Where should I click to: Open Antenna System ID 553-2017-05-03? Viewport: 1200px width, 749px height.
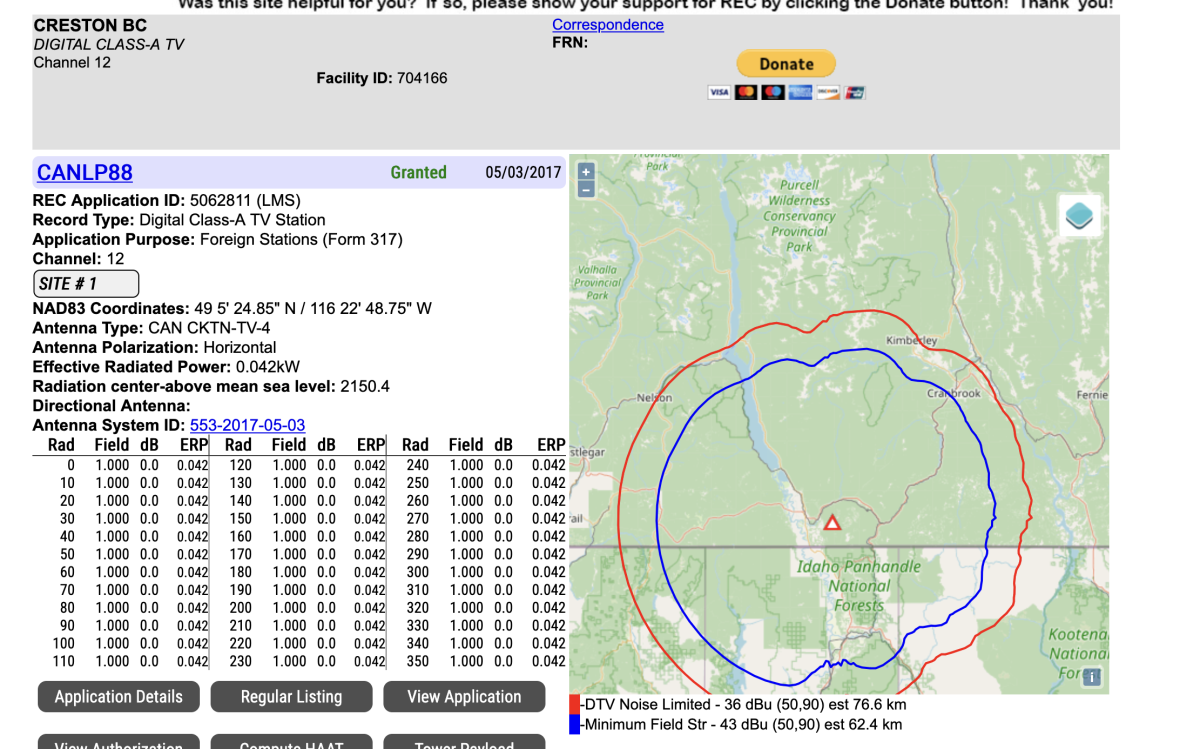tap(247, 425)
